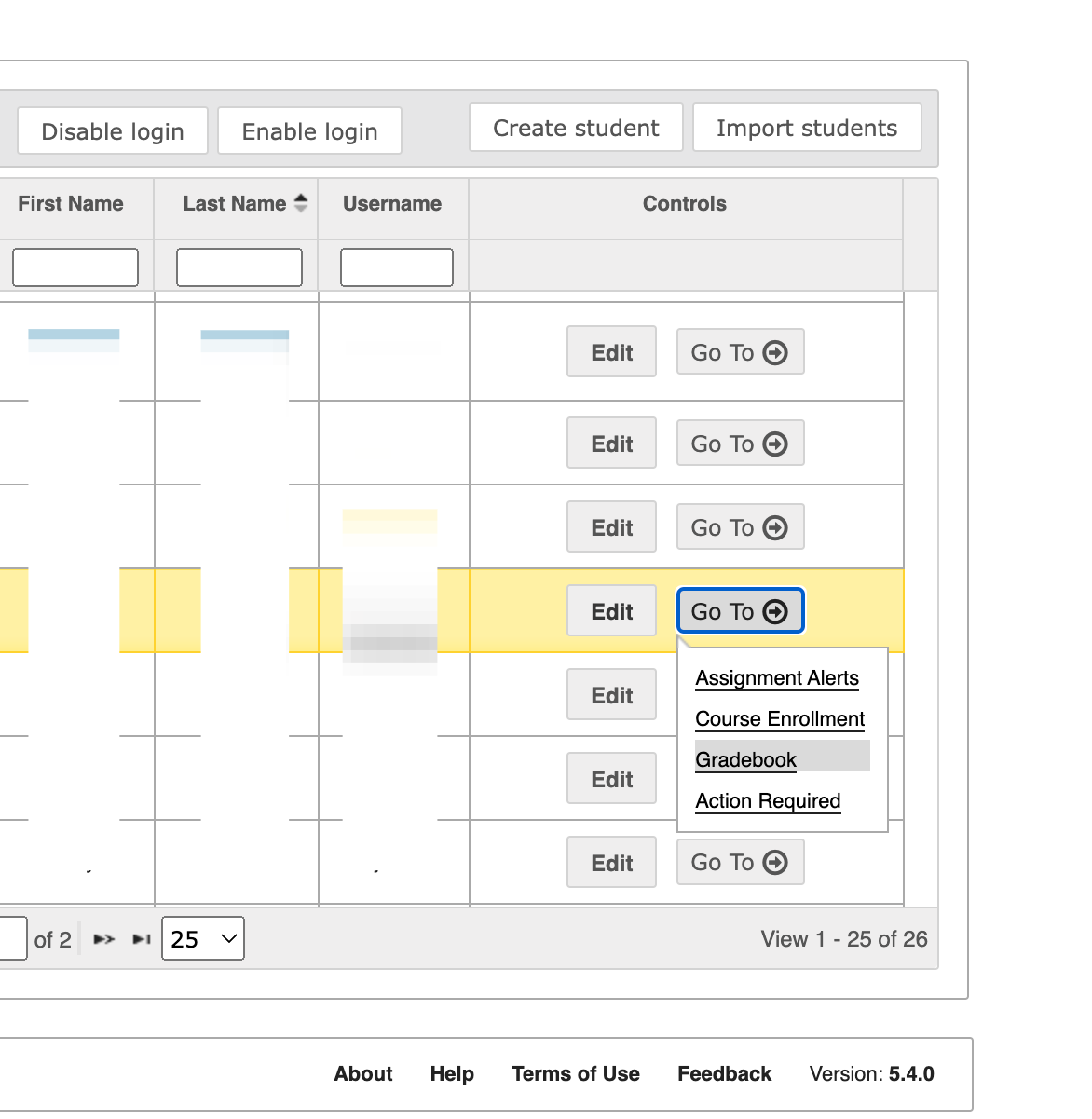Viewport: 1092px width, 1119px height.
Task: Sort the table by First Name header
Action: (71, 203)
